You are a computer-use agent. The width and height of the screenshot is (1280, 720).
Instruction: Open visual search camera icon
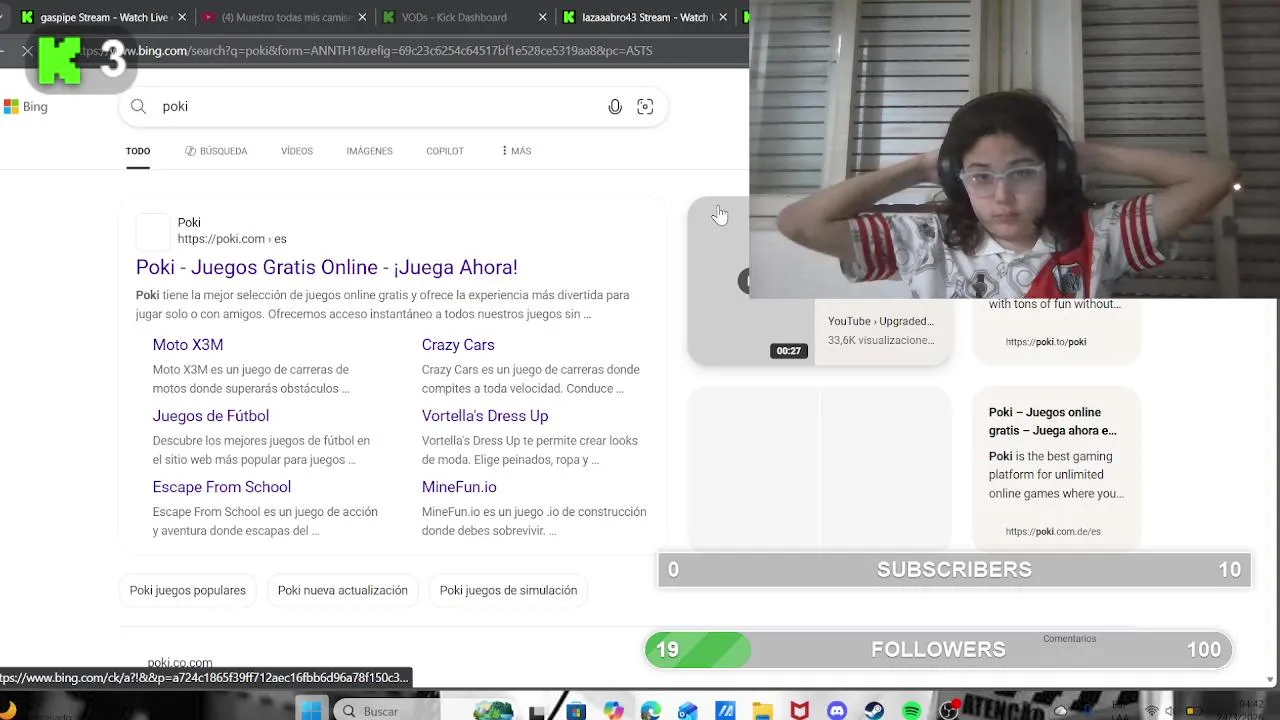point(645,107)
